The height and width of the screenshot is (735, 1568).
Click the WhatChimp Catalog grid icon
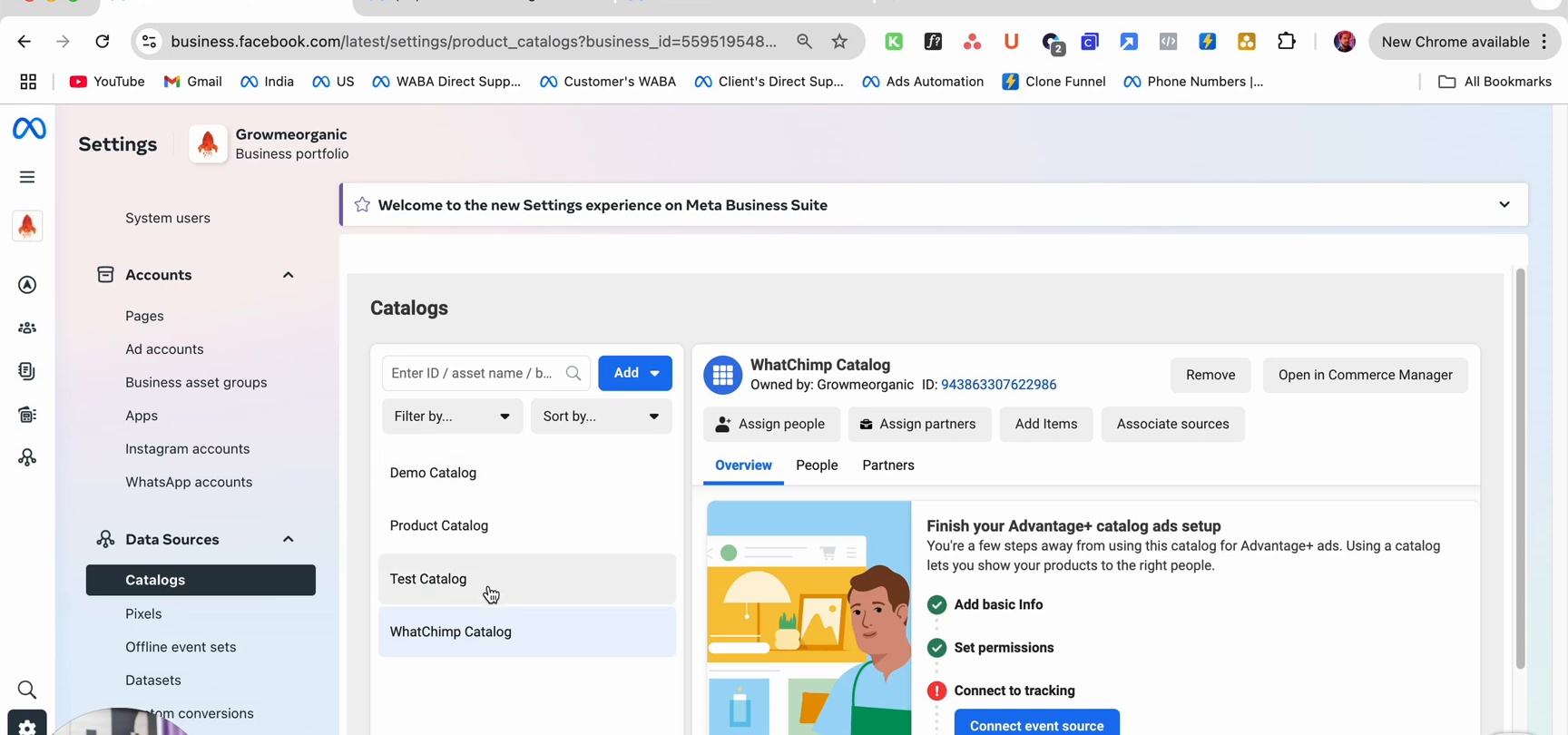pos(723,375)
